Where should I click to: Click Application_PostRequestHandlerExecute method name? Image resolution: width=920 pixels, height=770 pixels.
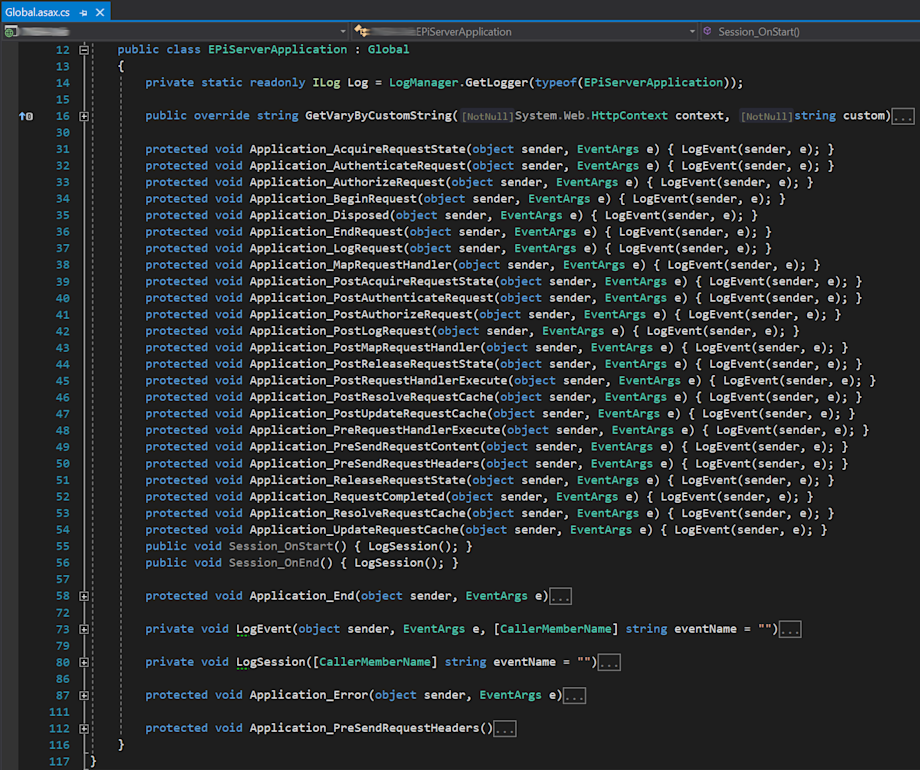[378, 381]
